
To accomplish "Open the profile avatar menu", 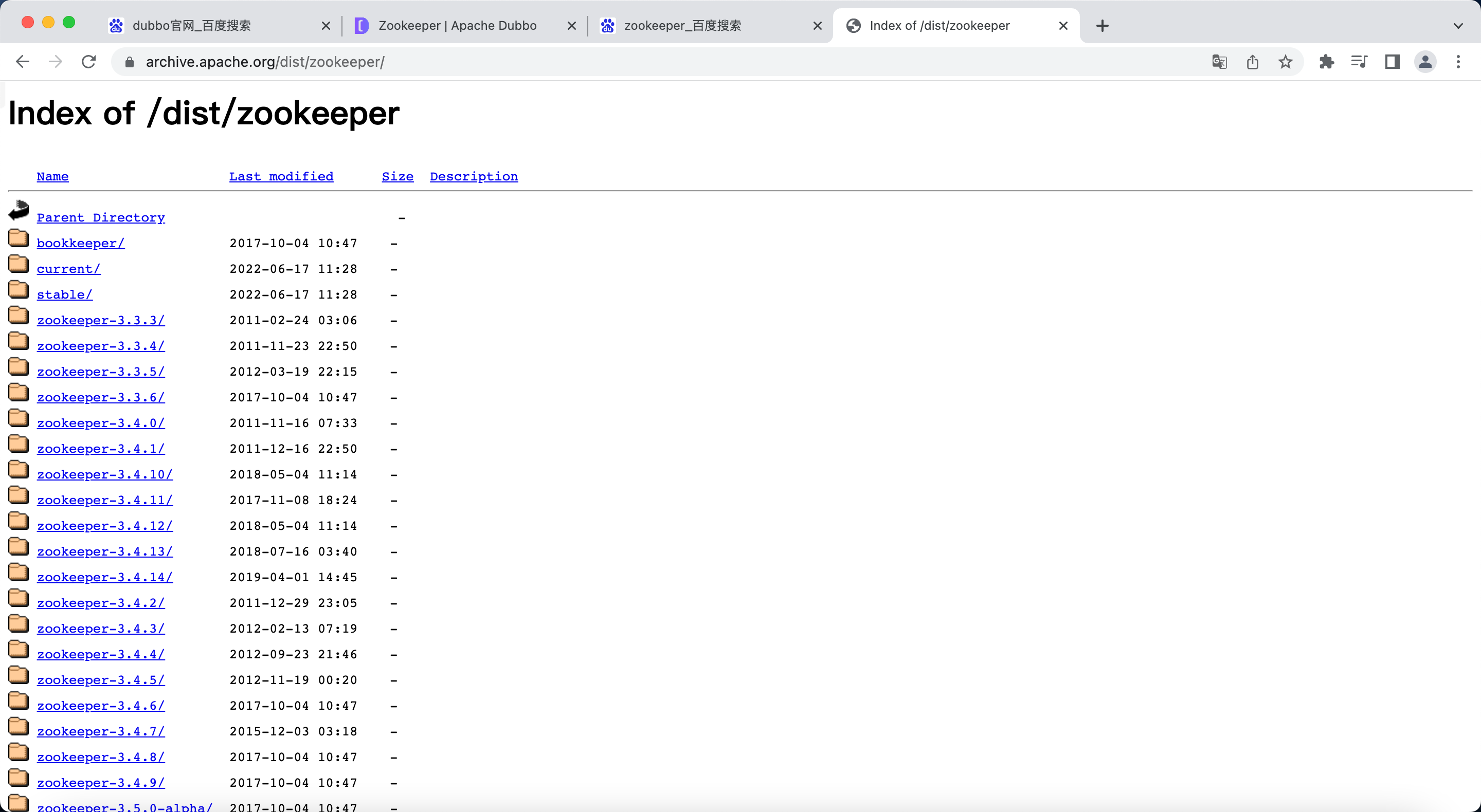I will [1425, 62].
